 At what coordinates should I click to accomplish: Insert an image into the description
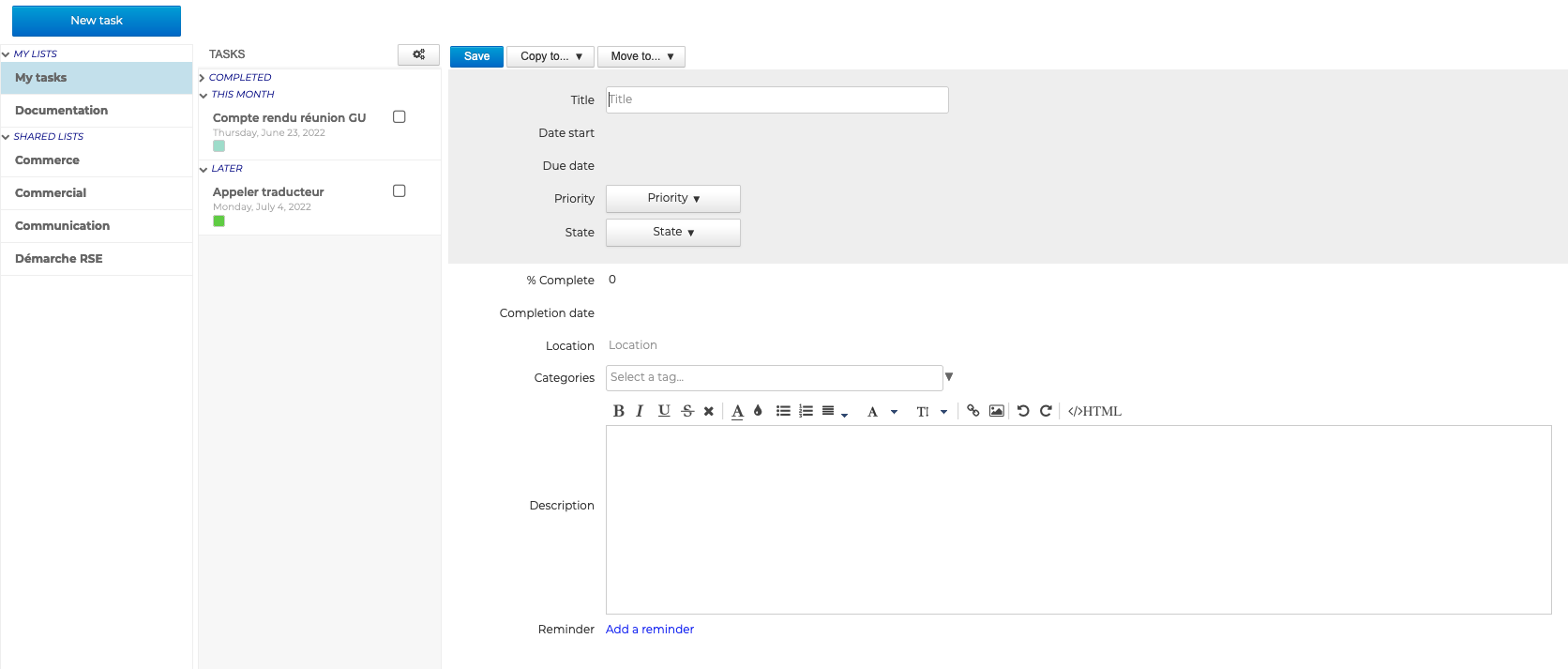coord(996,411)
